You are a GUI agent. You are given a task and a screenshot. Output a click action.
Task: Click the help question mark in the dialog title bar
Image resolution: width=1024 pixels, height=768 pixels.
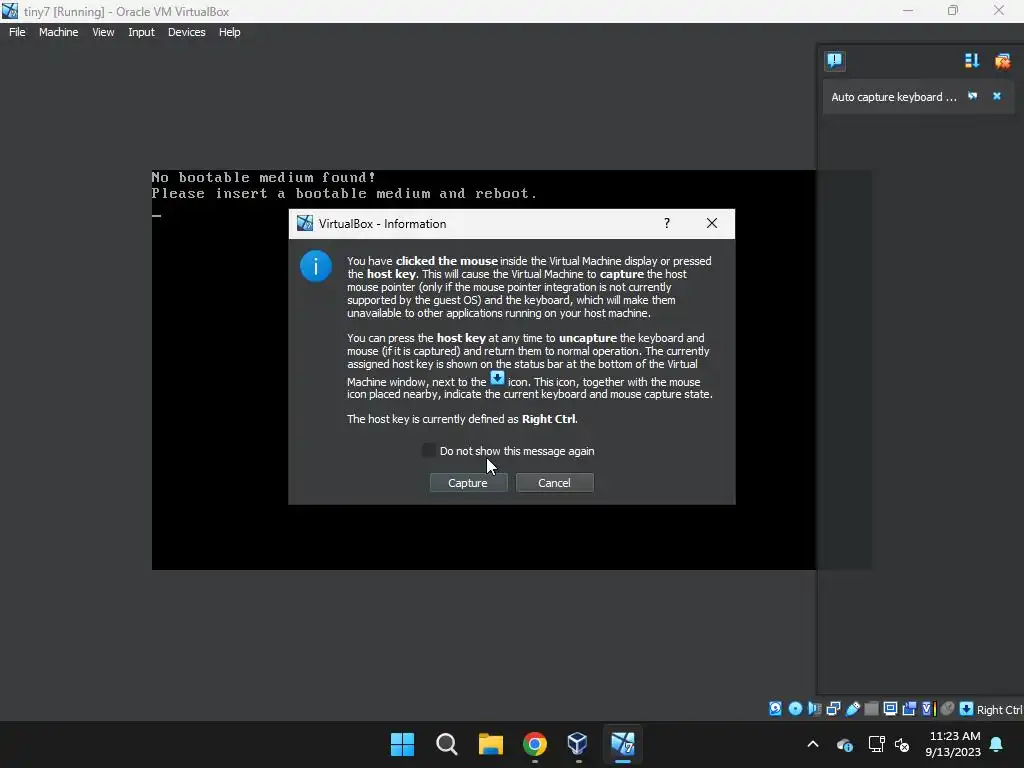click(667, 223)
